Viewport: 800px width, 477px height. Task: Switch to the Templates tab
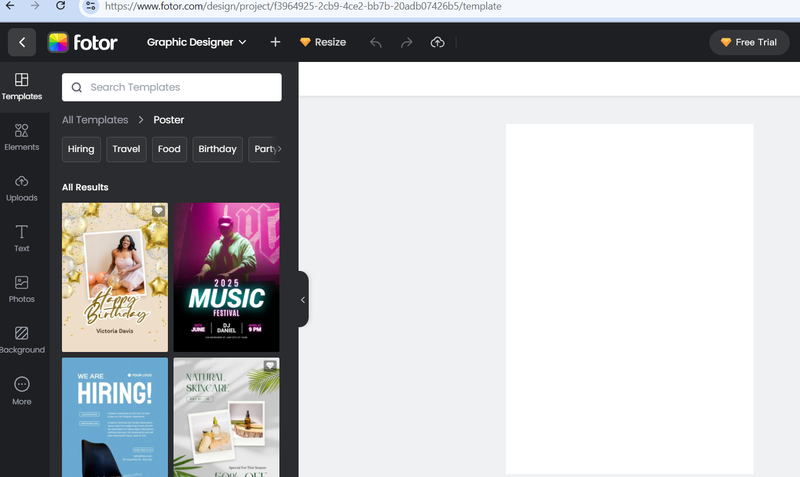tap(22, 86)
